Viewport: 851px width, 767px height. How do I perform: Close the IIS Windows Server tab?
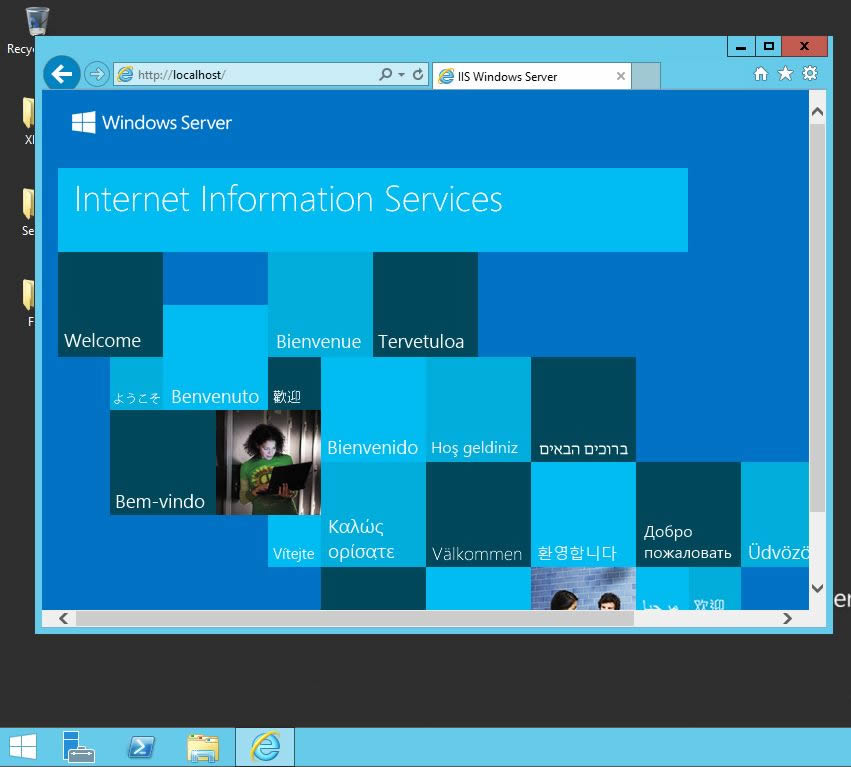pos(621,76)
